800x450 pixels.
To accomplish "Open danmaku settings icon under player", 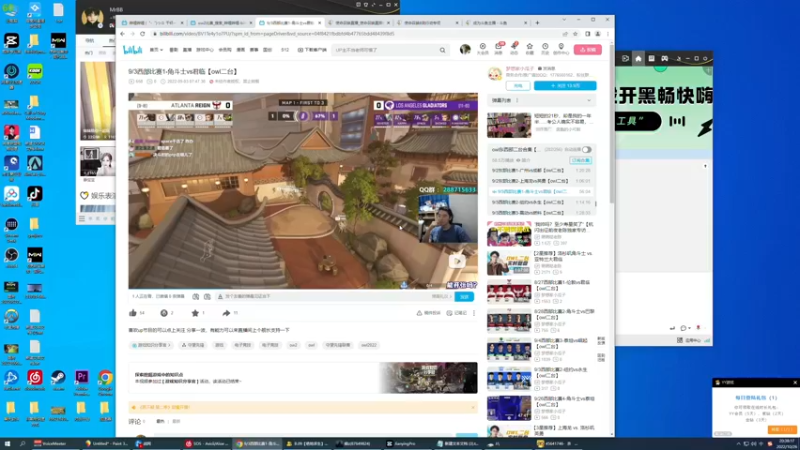I will pyautogui.click(x=207, y=296).
